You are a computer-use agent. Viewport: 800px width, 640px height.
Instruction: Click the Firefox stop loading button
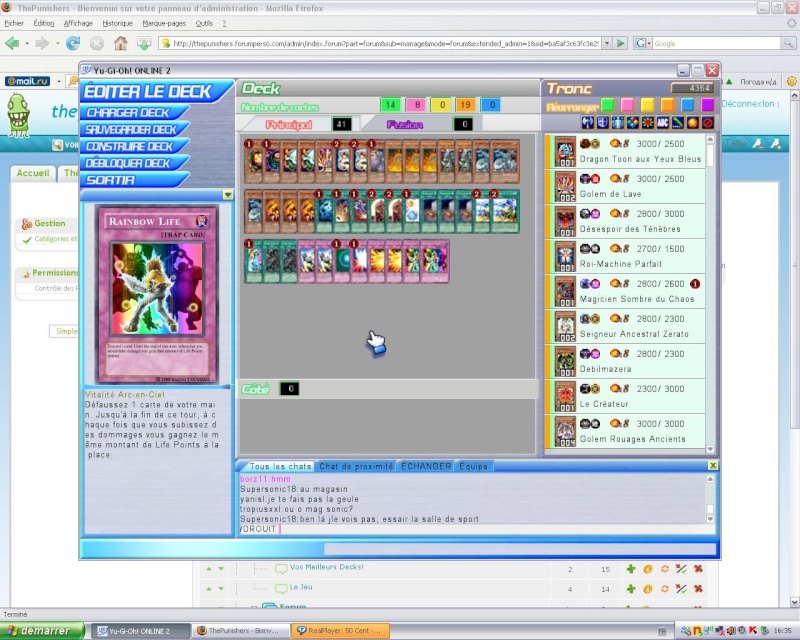(x=97, y=43)
